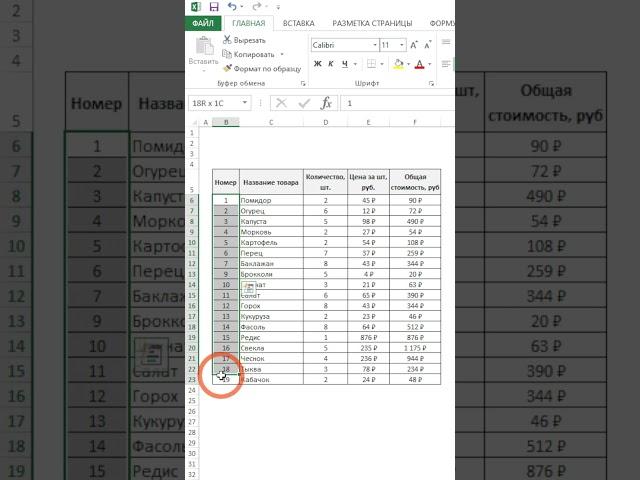Open the ВСТАВКА ribbon tab
The height and width of the screenshot is (480, 640).
pyautogui.click(x=298, y=23)
